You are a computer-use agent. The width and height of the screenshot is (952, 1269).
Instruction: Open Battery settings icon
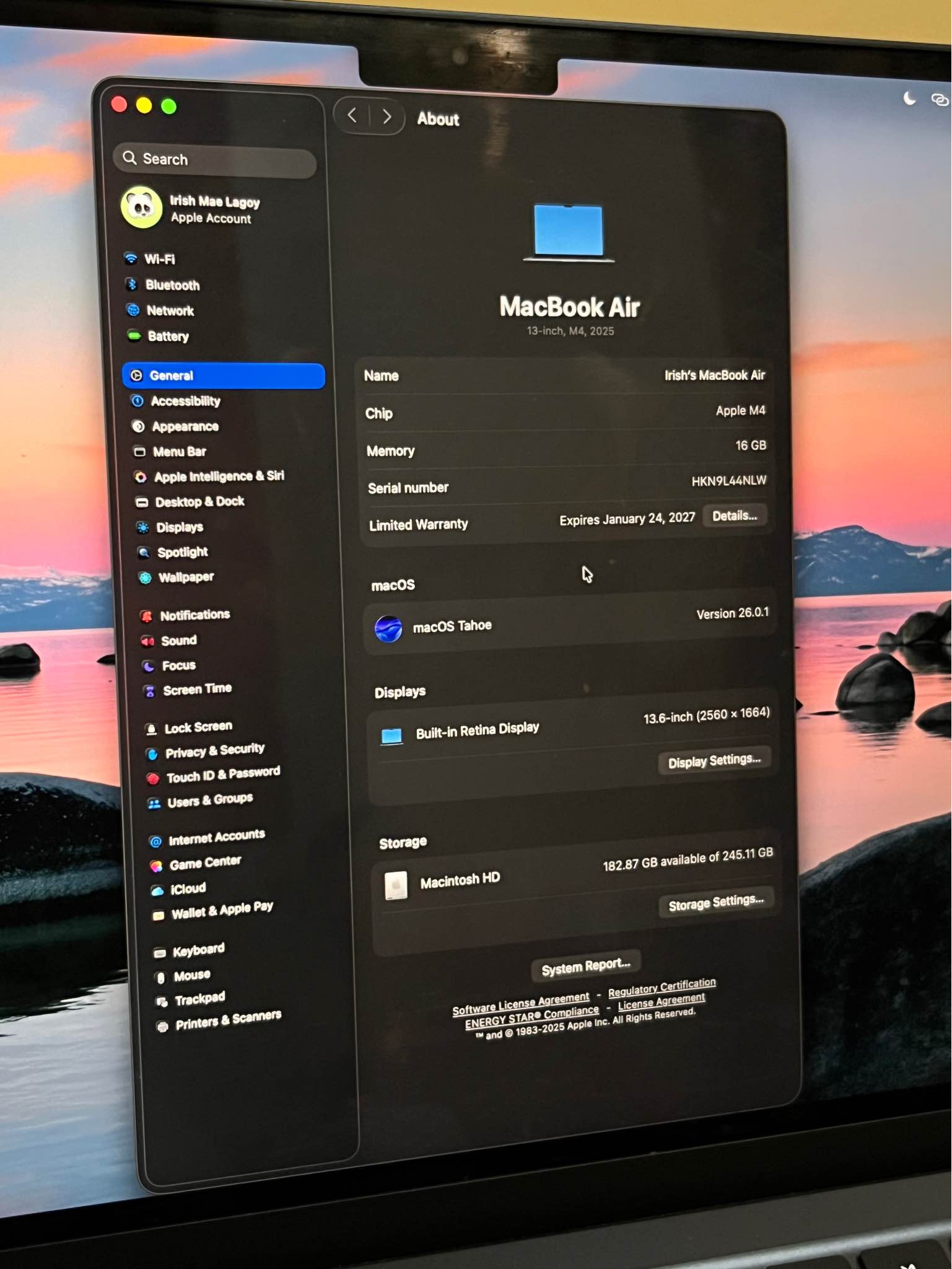(x=134, y=336)
